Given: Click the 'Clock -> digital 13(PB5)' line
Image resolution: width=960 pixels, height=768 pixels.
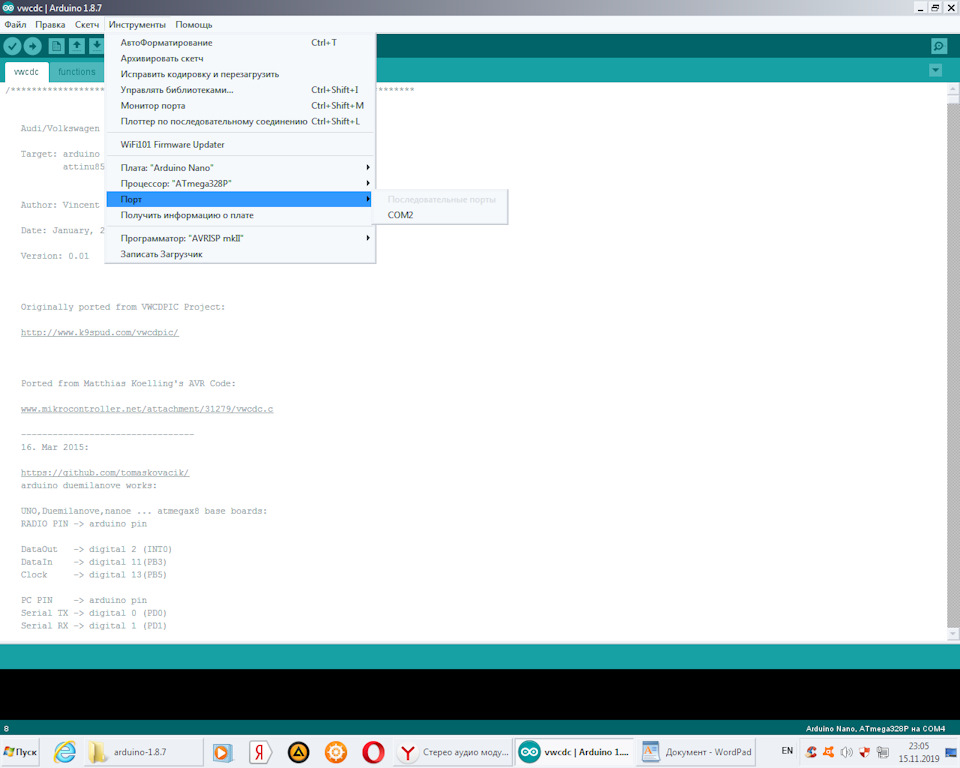Looking at the screenshot, I should (x=93, y=574).
